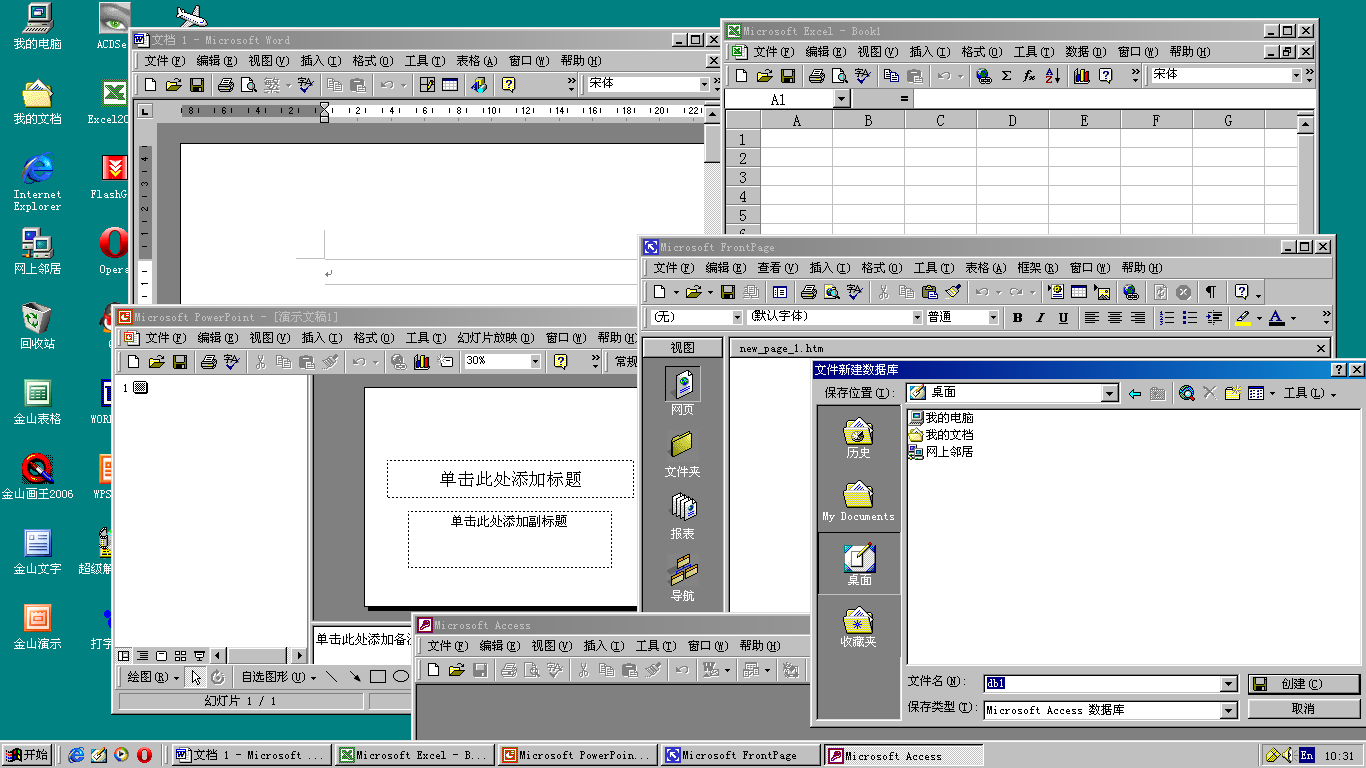Image resolution: width=1366 pixels, height=768 pixels.
Task: Click the Publish Web icon in FrontPage
Action: pyautogui.click(x=750, y=292)
